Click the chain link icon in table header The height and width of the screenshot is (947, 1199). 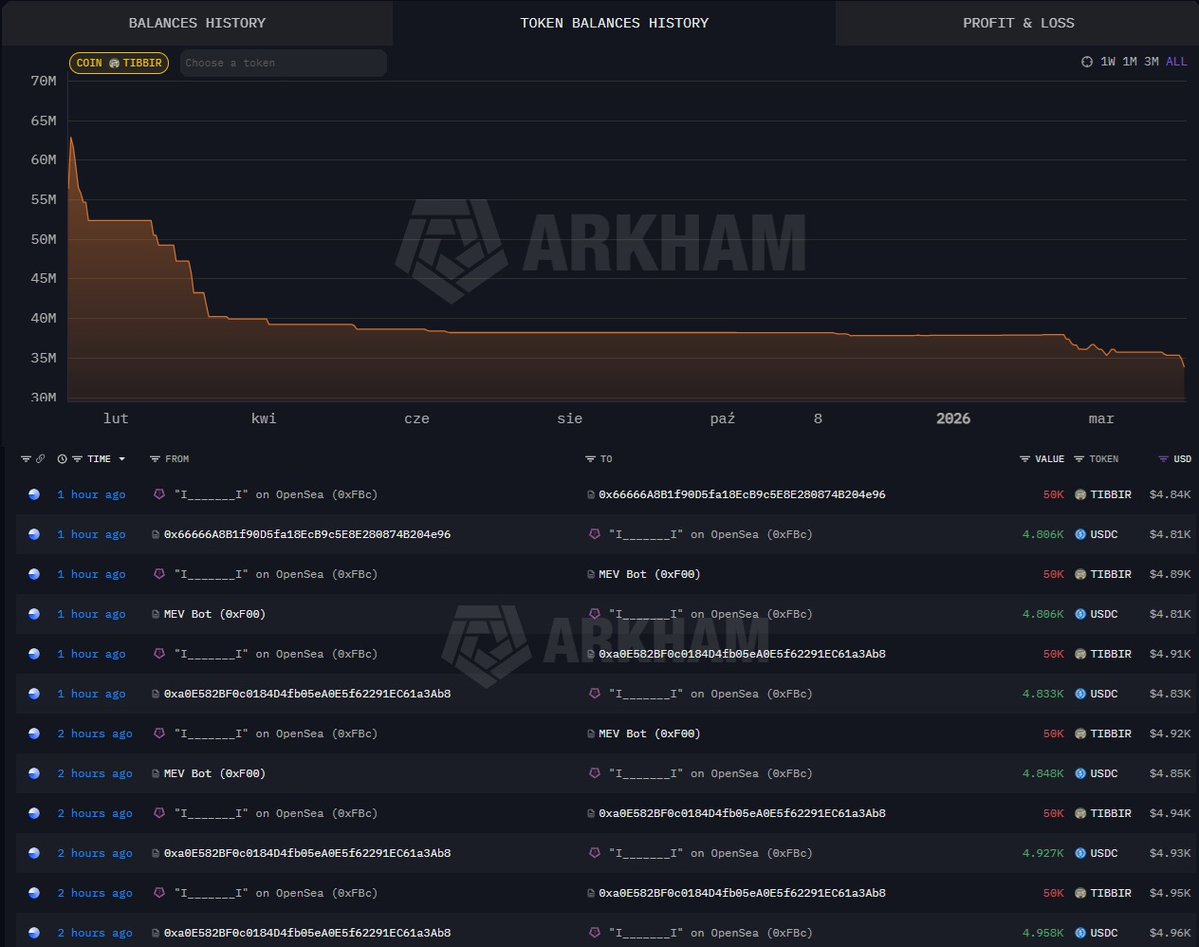click(41, 459)
